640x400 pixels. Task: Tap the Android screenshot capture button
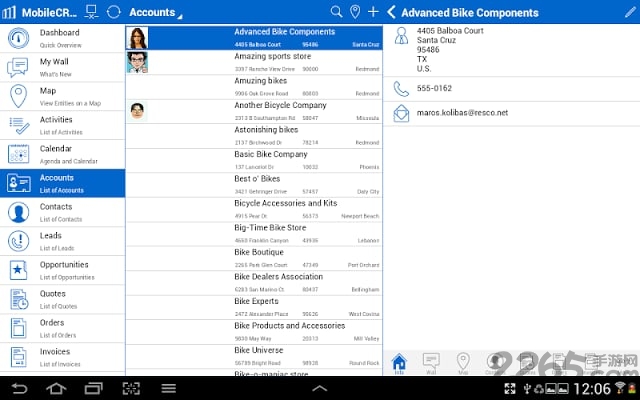click(x=131, y=388)
